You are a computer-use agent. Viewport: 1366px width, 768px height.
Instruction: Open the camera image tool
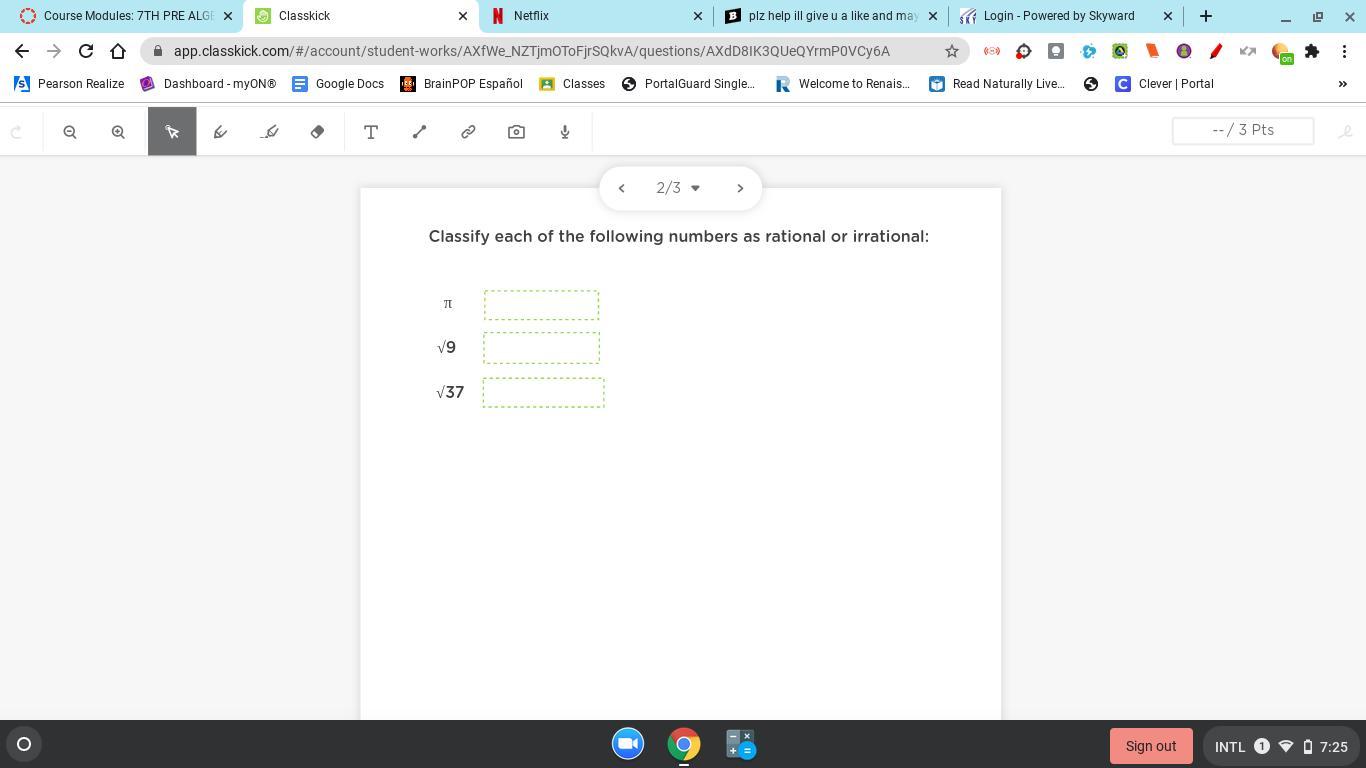click(x=517, y=132)
